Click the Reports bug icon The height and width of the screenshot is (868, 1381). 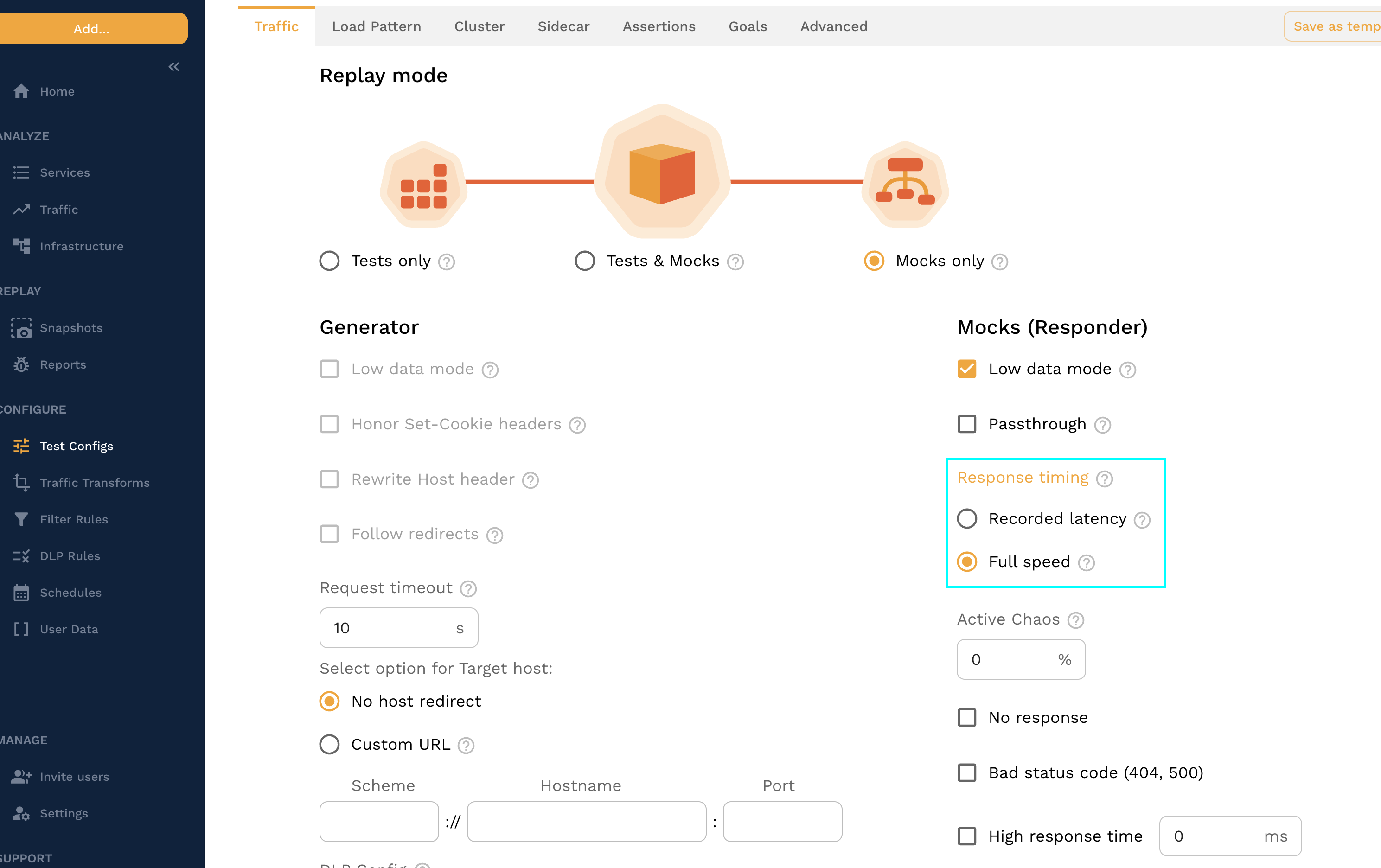[x=21, y=364]
